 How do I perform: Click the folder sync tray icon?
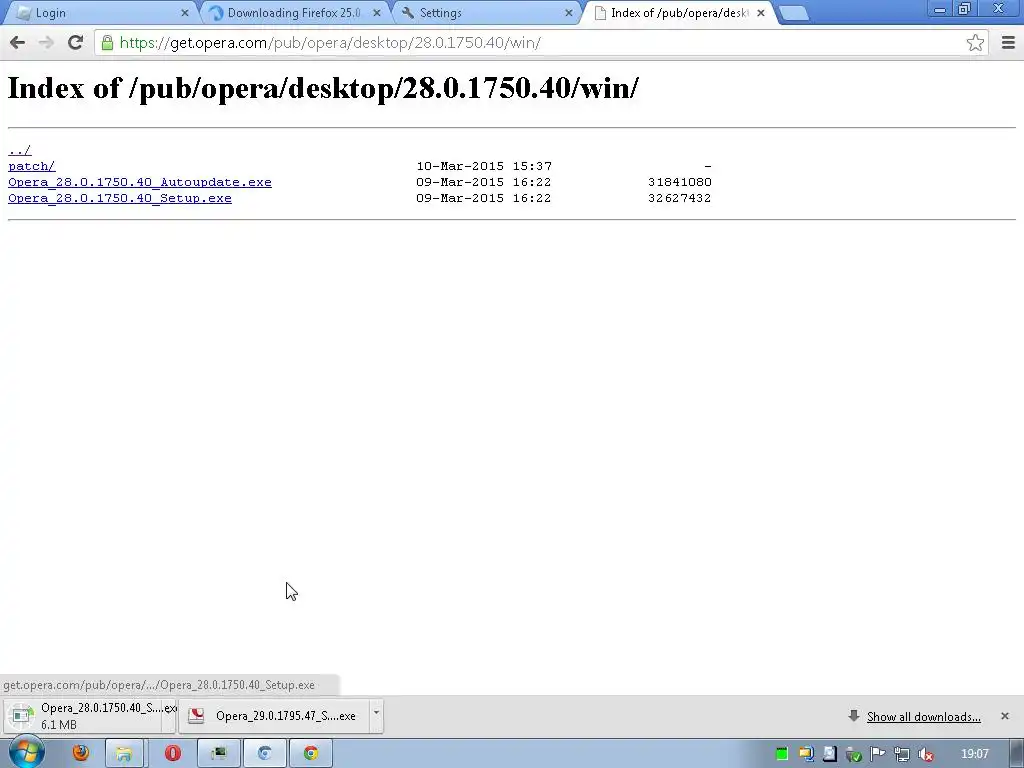click(806, 754)
